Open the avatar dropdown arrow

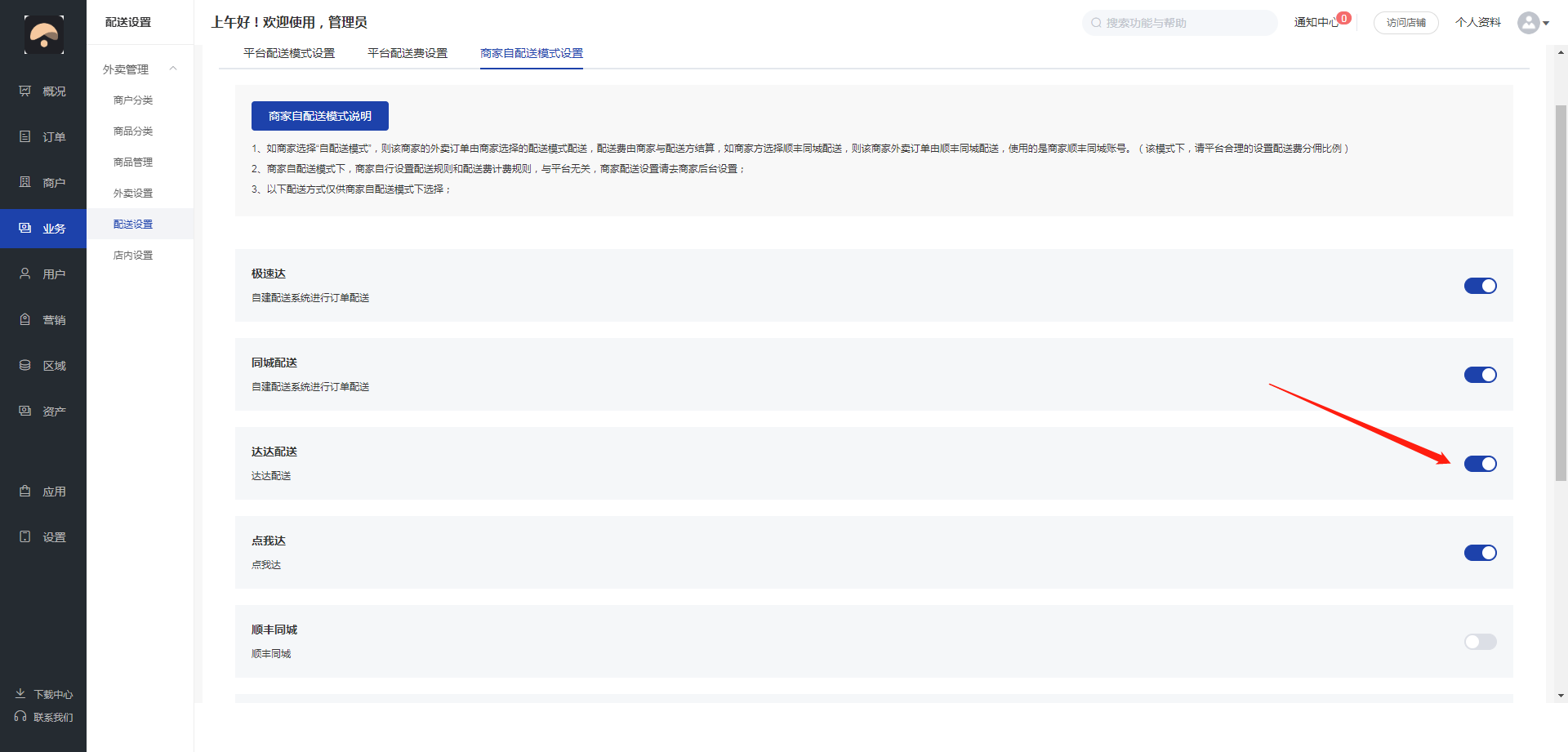(1546, 24)
